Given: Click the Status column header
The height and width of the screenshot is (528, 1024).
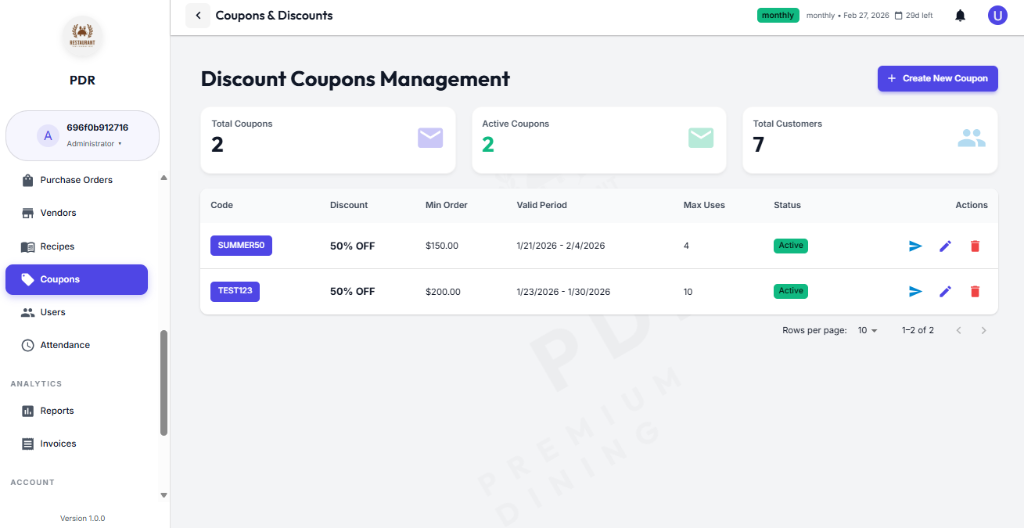Looking at the screenshot, I should pyautogui.click(x=787, y=205).
